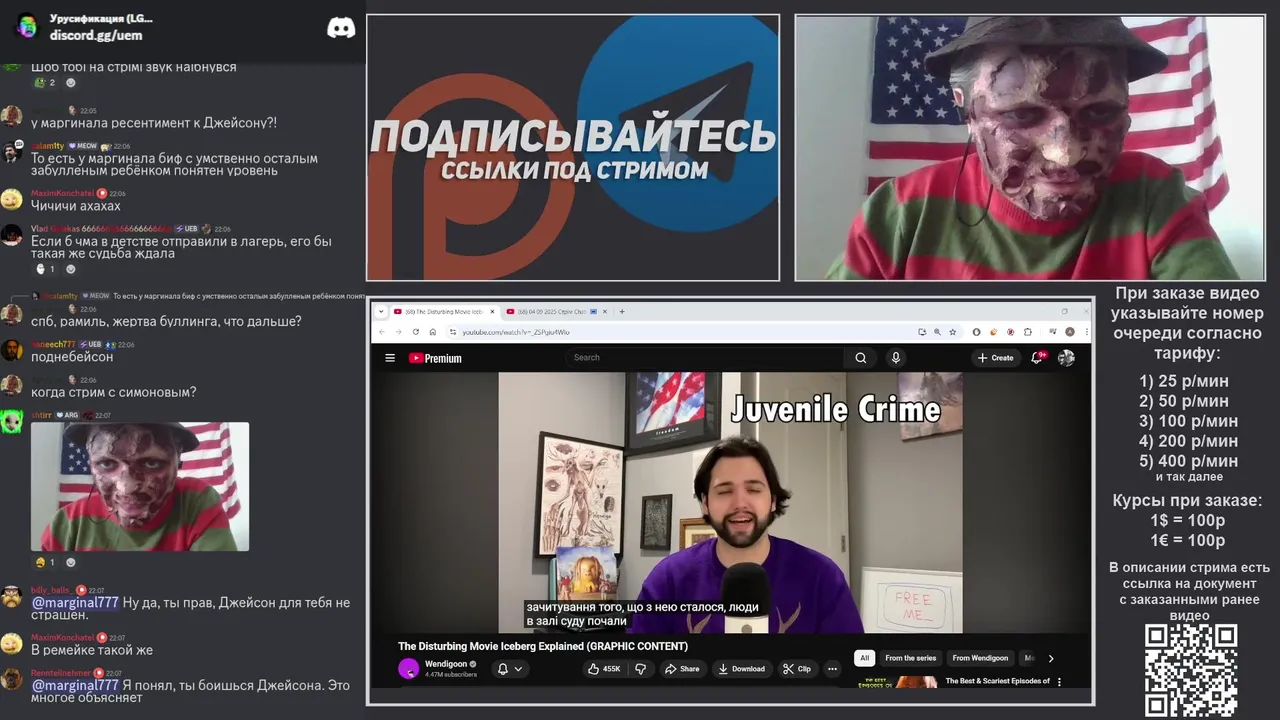Image resolution: width=1280 pixels, height=720 pixels.
Task: Click the video title The Disturbing Movie Iceberg Explained
Action: (543, 646)
